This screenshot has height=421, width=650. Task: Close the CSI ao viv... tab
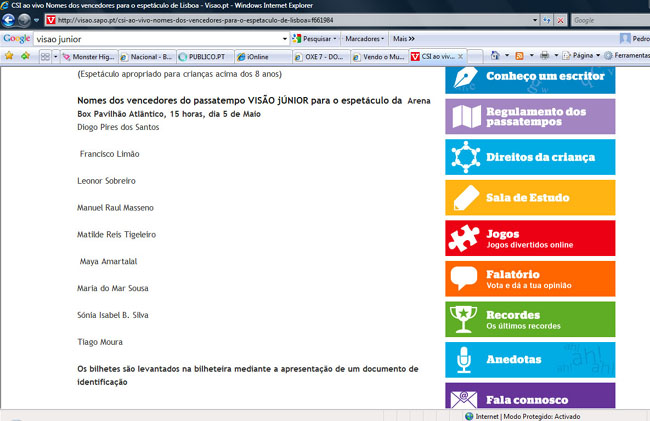[460, 56]
